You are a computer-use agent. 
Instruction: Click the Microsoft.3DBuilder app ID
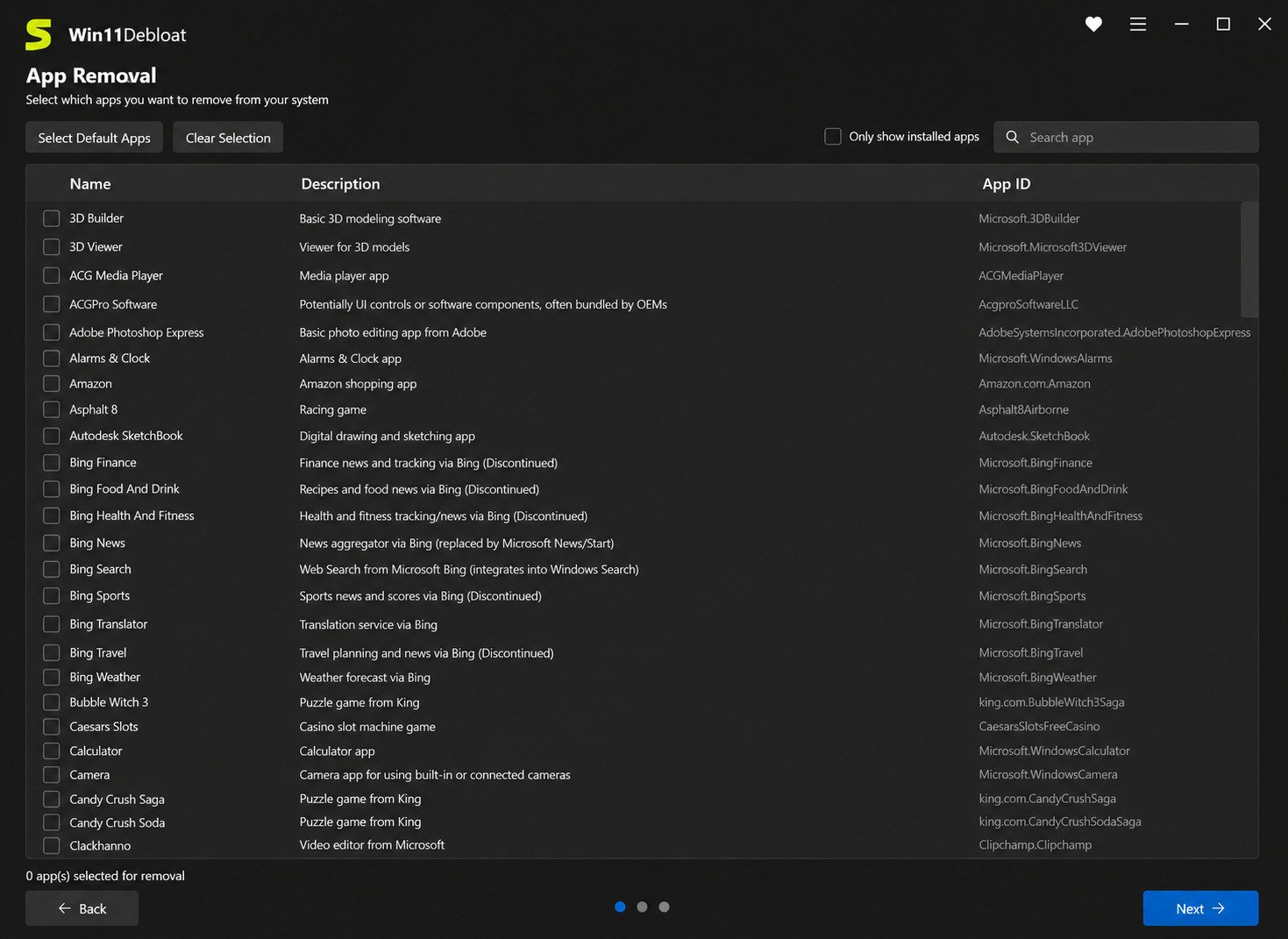tap(1028, 218)
